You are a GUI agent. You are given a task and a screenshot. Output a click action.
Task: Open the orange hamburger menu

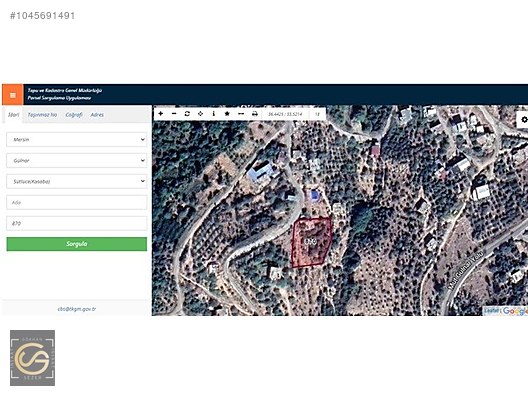pos(13,95)
